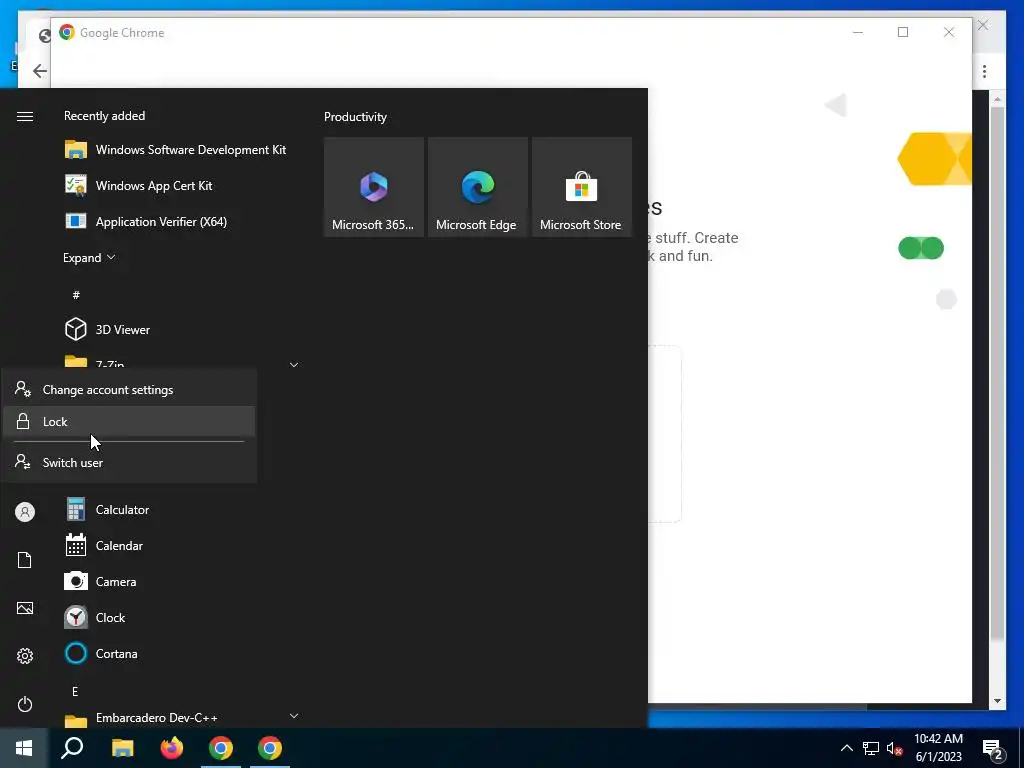Launch Firefox from the taskbar
Image resolution: width=1024 pixels, height=768 pixels.
(172, 748)
